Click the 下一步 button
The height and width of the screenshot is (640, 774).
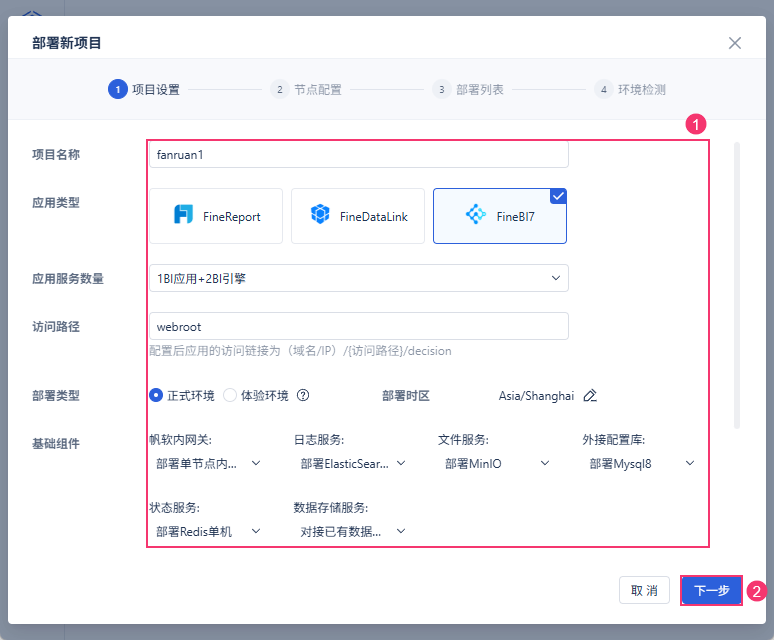(x=711, y=590)
